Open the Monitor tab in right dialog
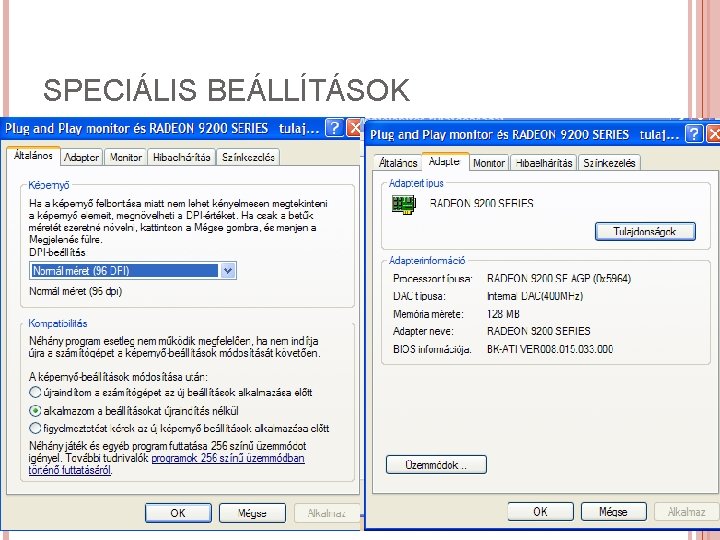 (489, 163)
